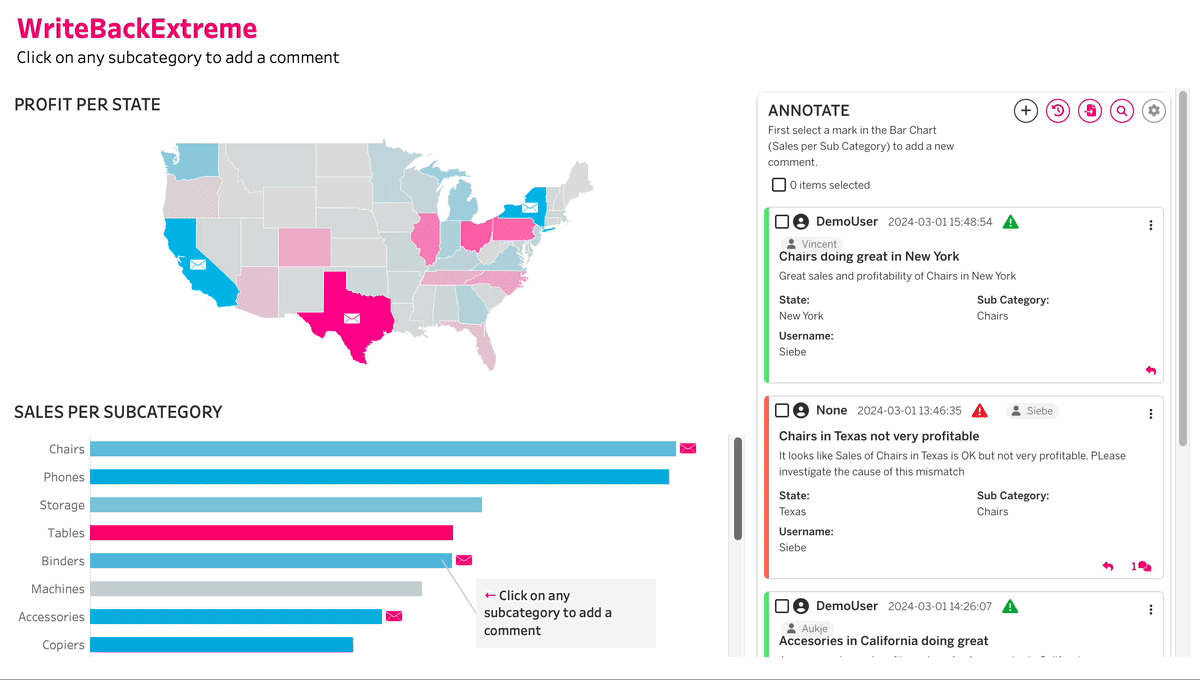
Task: Toggle the '0 items selected' checkbox
Action: tap(777, 184)
